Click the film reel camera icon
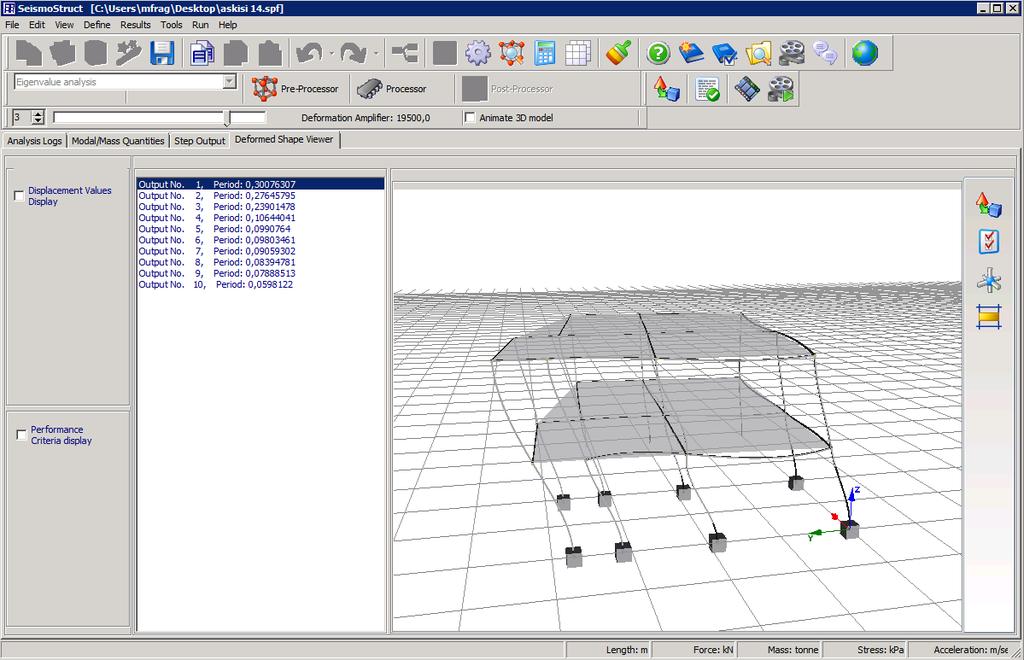The height and width of the screenshot is (660, 1024). [x=792, y=53]
